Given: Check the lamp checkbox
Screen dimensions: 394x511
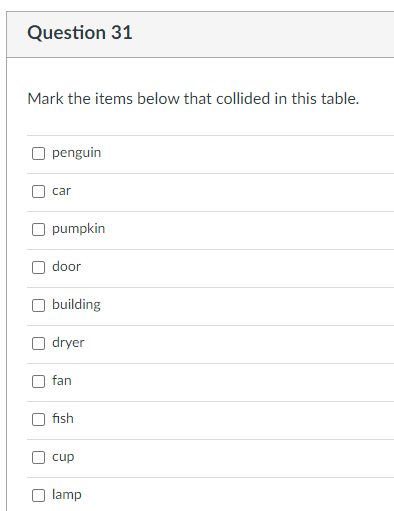Looking at the screenshot, I should tap(38, 495).
